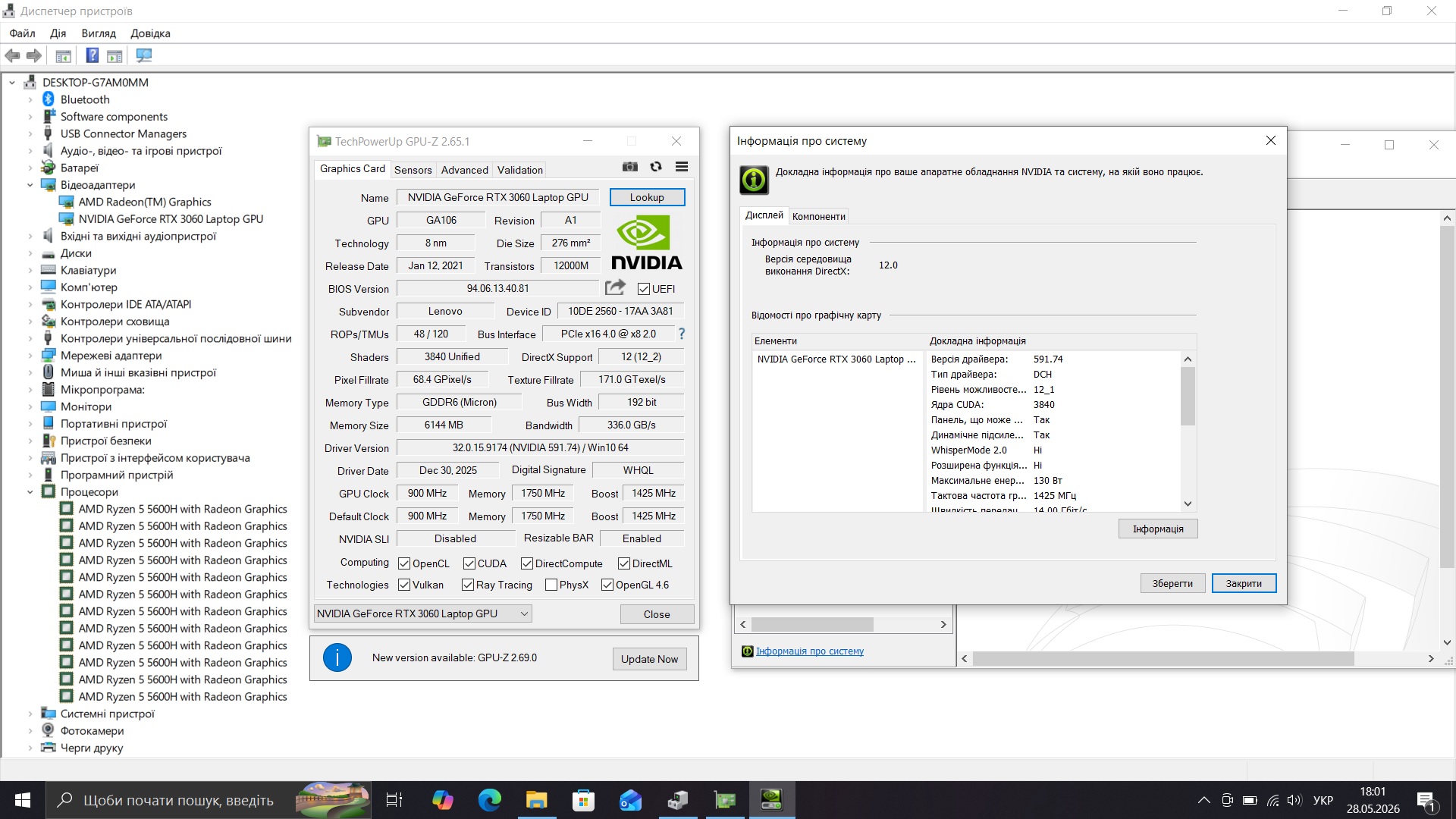Click the scan for hardware changes monitor icon

[x=143, y=55]
